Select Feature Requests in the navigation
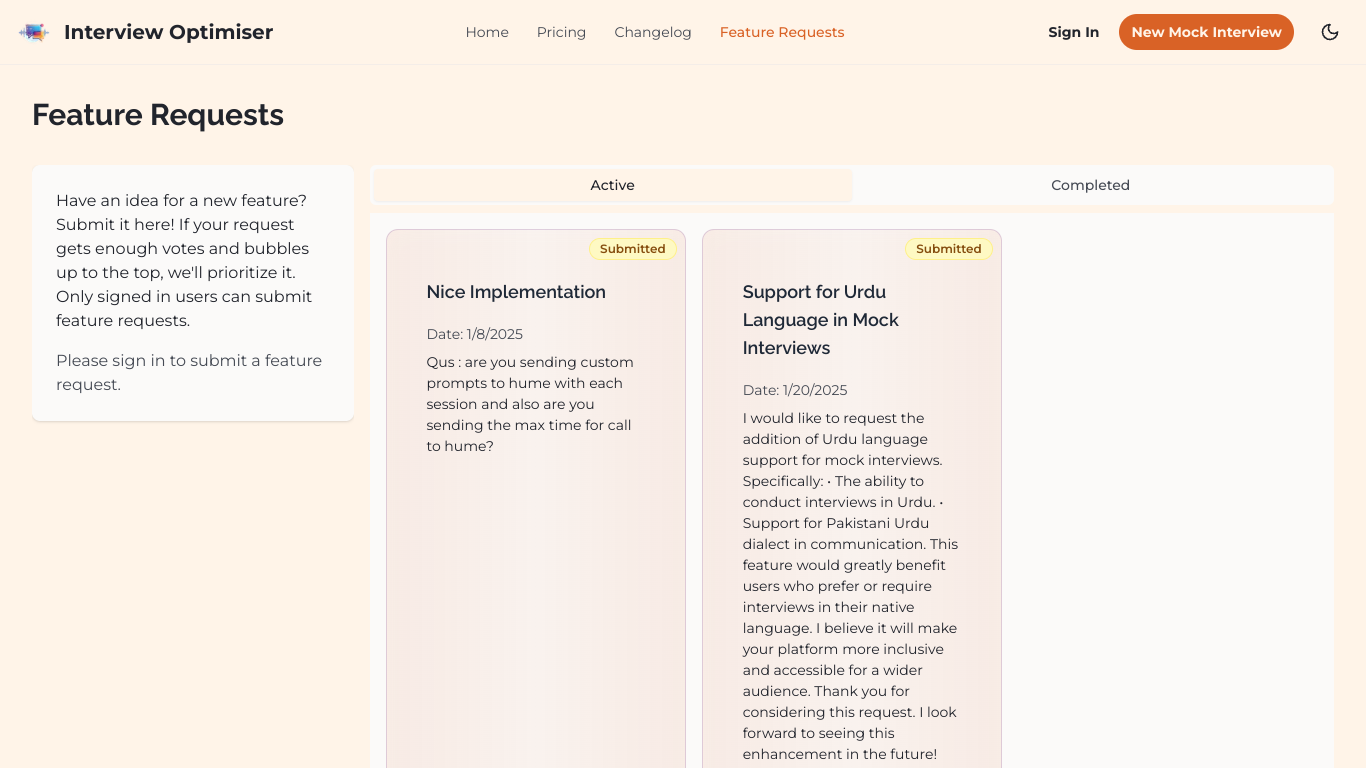The image size is (1366, 768). tap(782, 32)
